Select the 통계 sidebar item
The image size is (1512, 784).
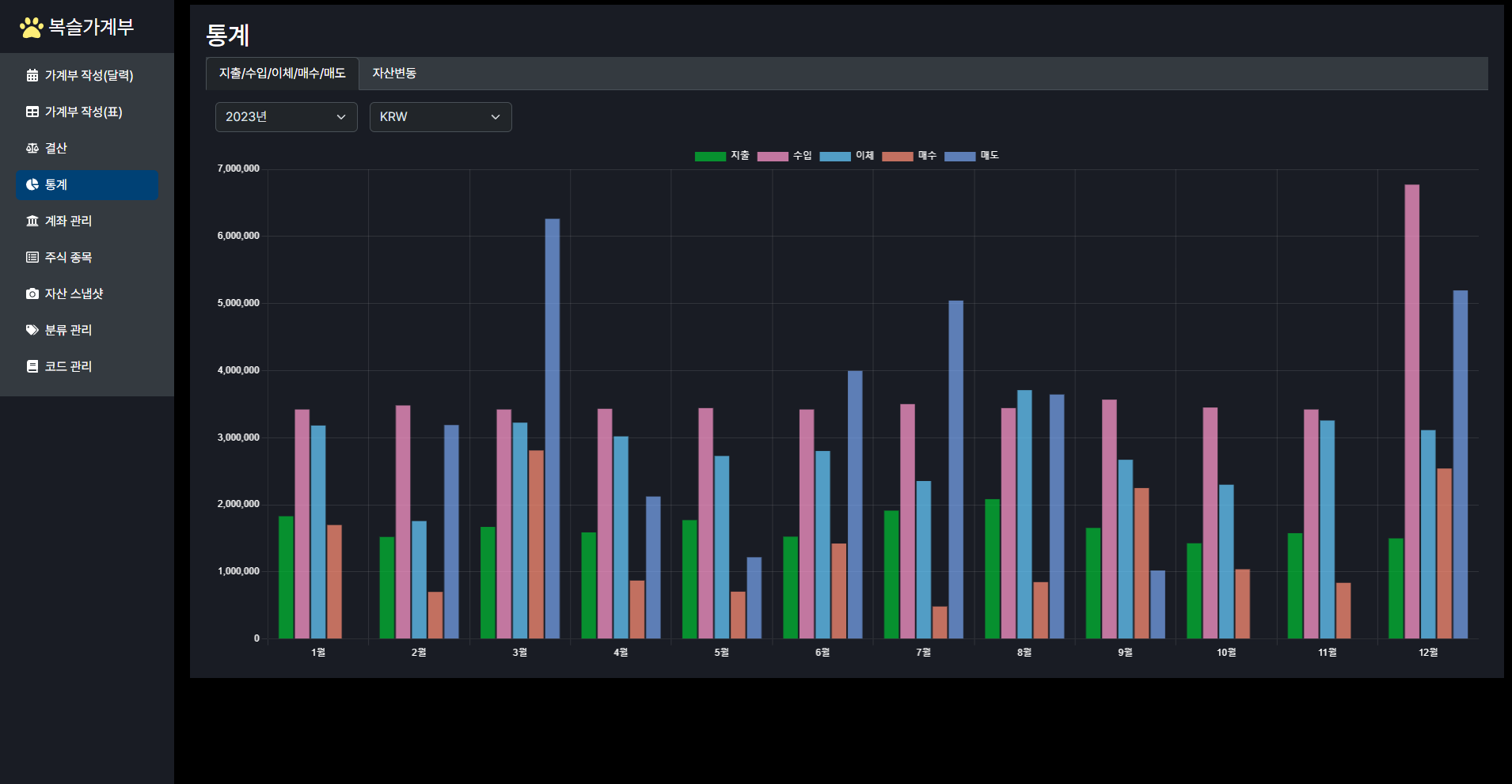[x=87, y=184]
